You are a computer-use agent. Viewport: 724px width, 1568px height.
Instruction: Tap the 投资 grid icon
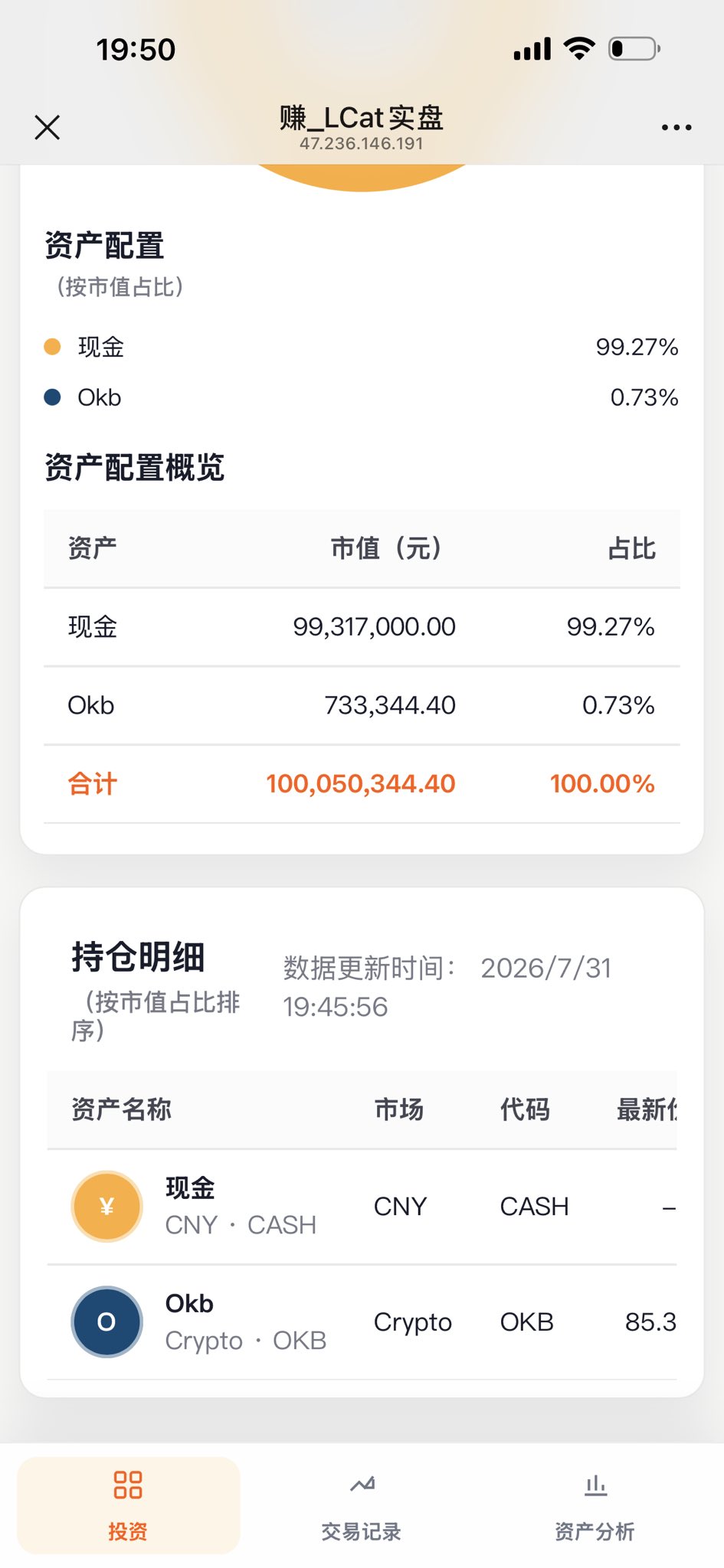(x=128, y=1485)
